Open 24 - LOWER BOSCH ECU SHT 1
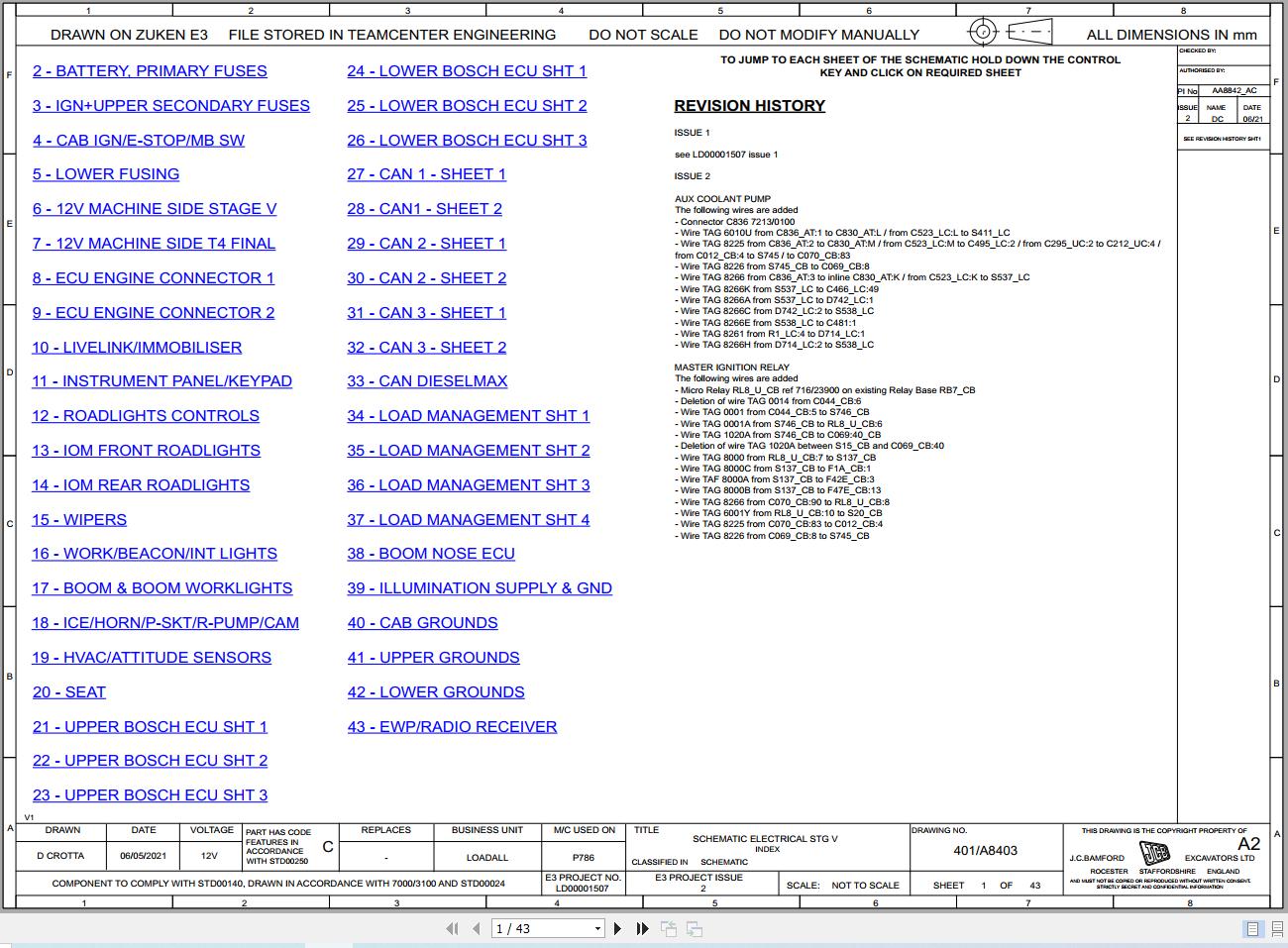 (x=467, y=71)
